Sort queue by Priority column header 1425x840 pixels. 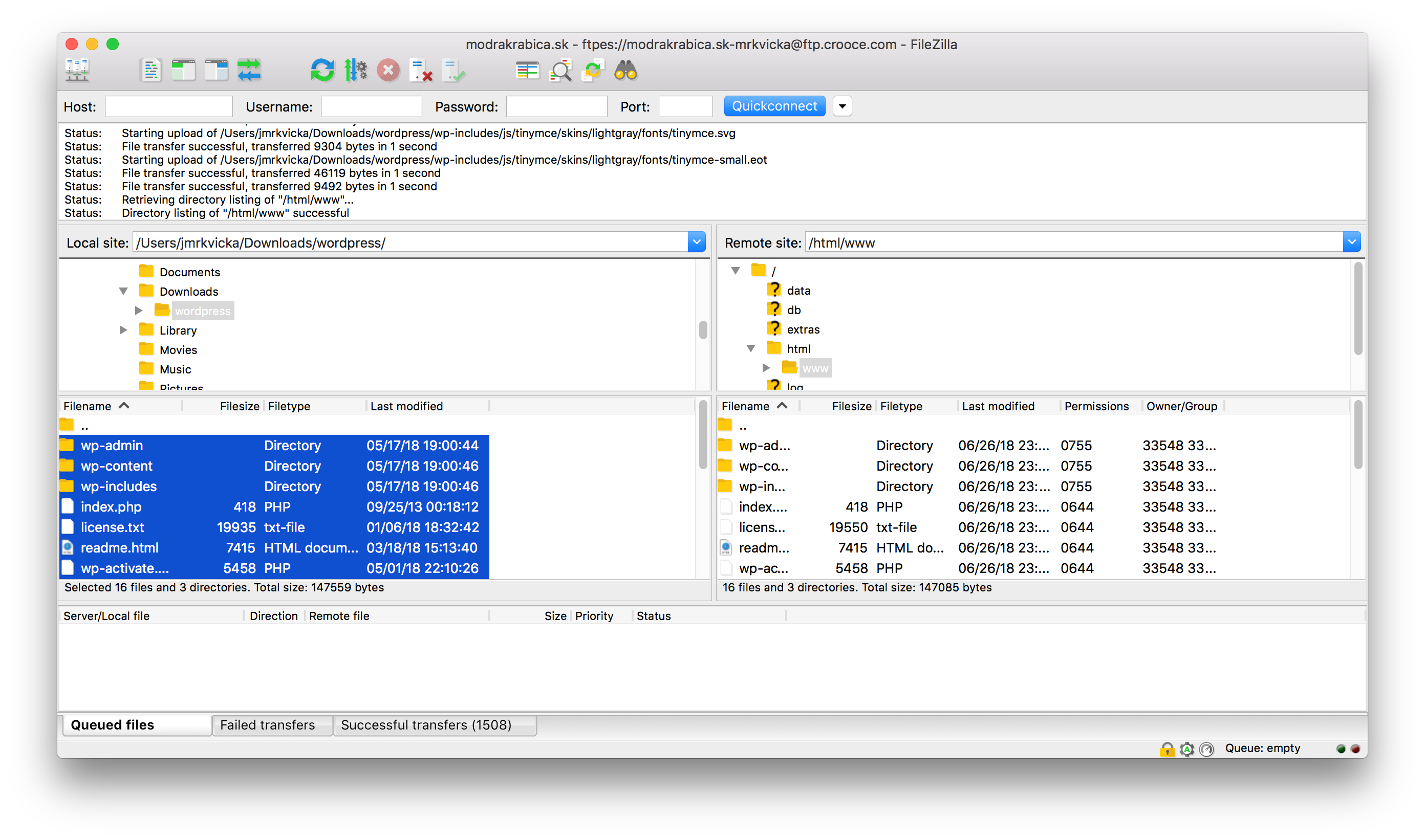pyautogui.click(x=601, y=616)
